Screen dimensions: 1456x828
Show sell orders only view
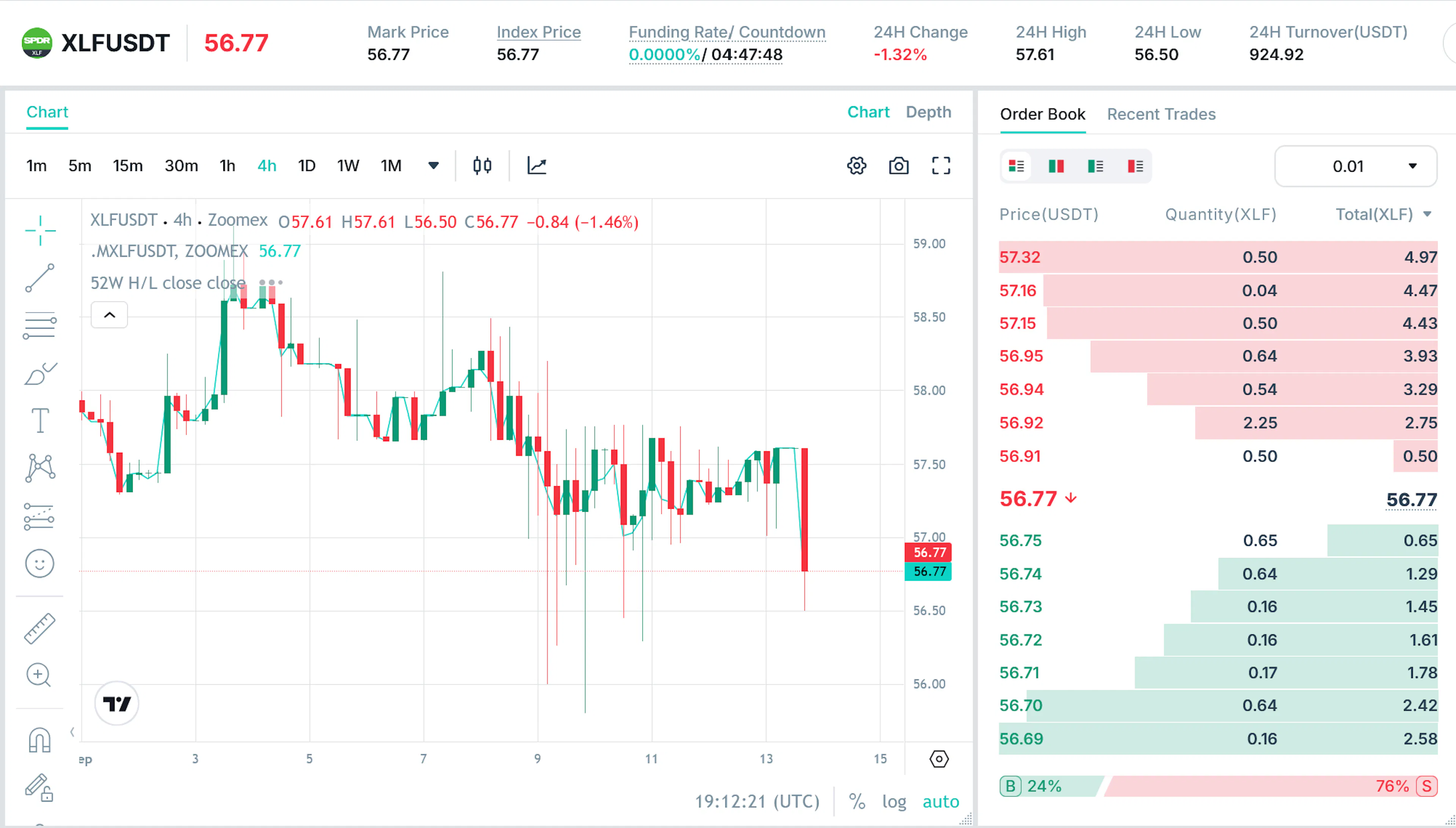click(x=1135, y=166)
